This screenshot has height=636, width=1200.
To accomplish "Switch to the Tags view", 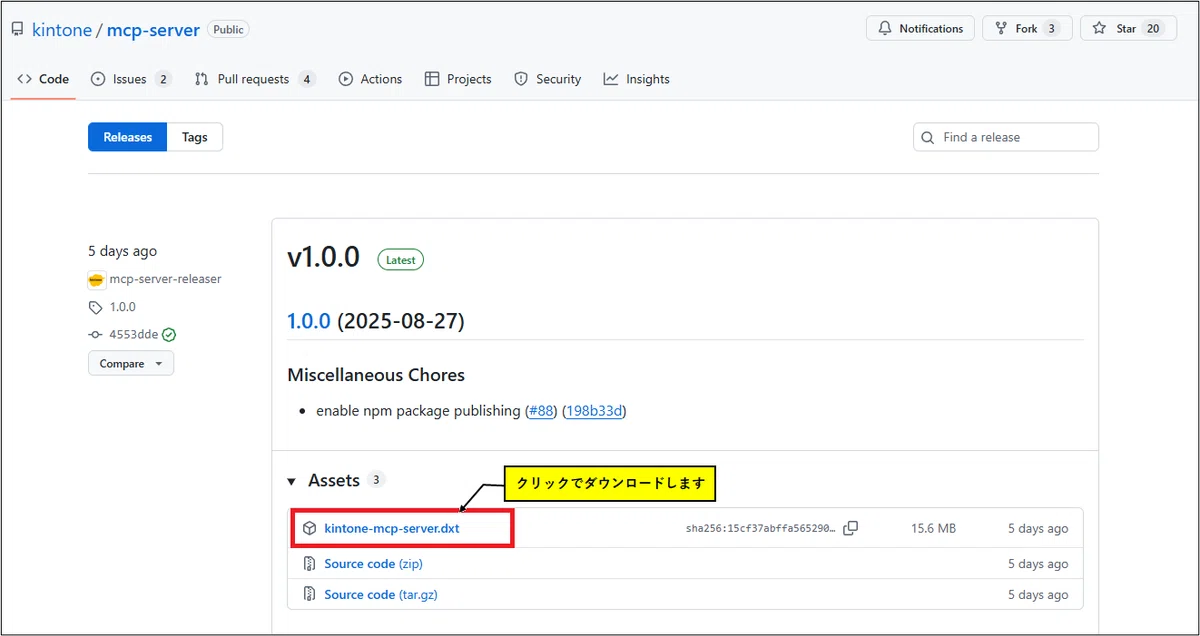I will point(195,137).
